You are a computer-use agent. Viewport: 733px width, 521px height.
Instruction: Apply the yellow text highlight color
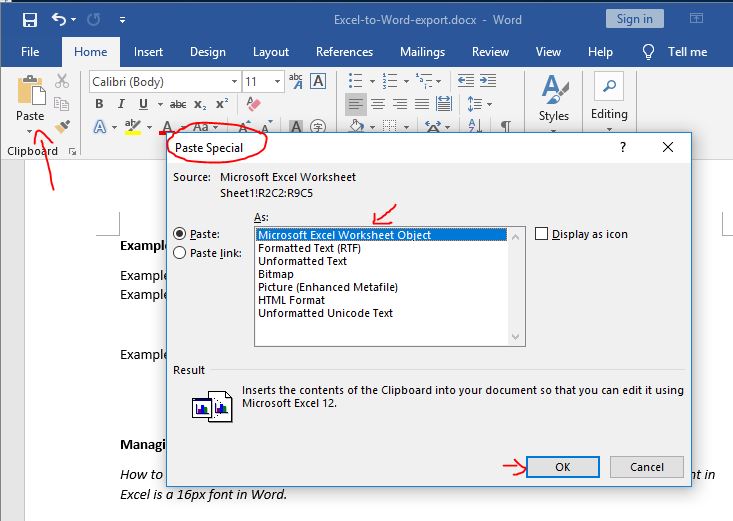(x=133, y=127)
